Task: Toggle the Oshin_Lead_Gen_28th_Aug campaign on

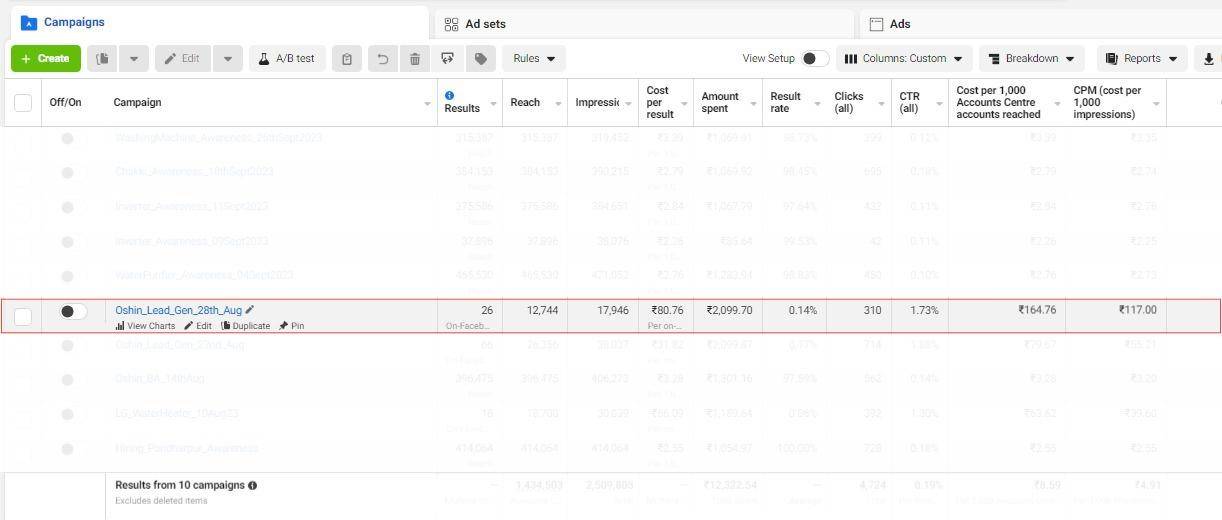Action: 73,312
